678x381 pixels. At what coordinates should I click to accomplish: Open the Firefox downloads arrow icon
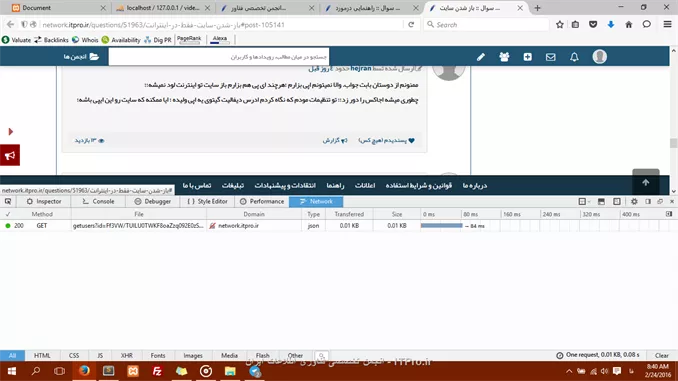(x=611, y=25)
